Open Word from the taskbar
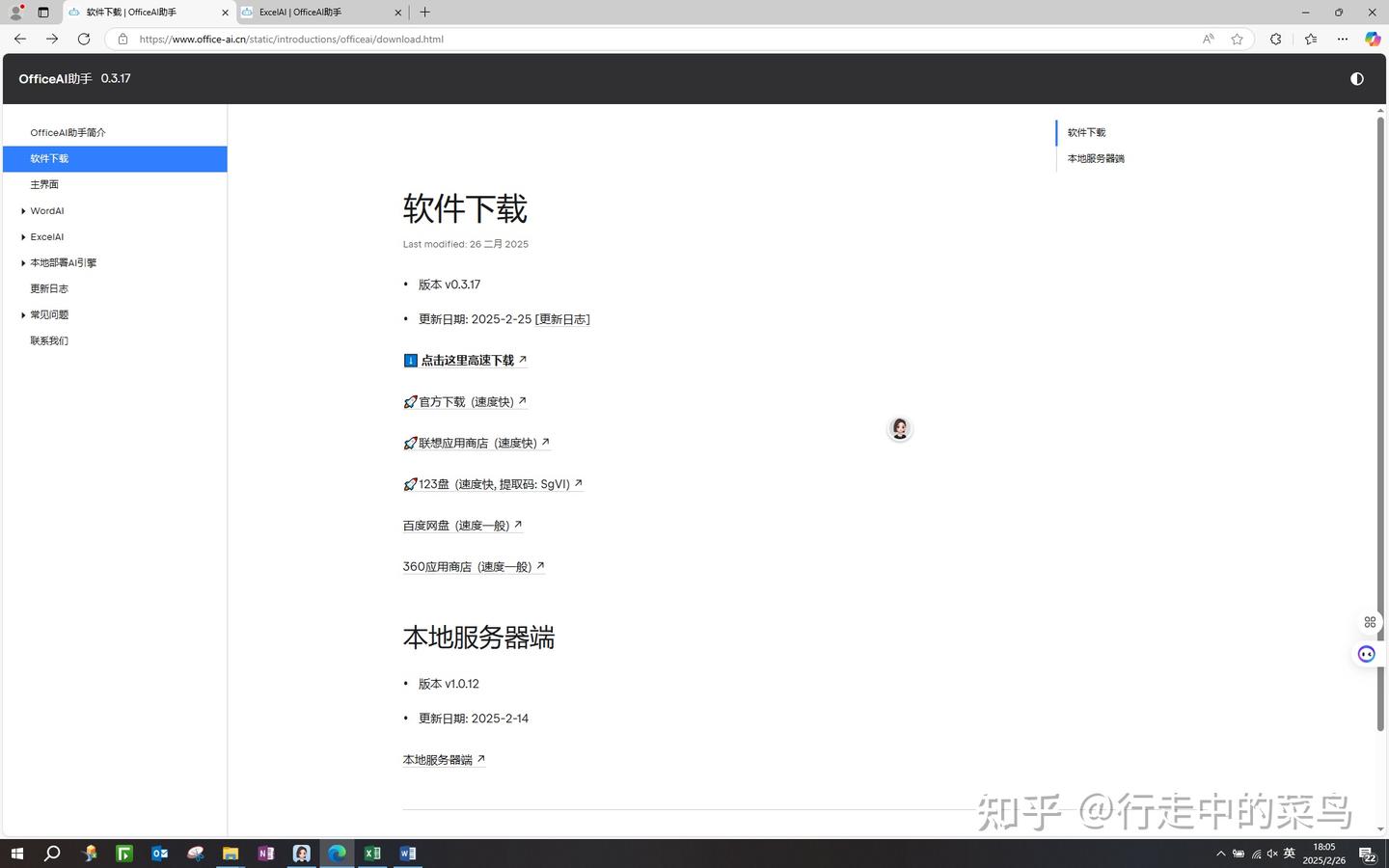Viewport: 1389px width, 868px height. (408, 854)
